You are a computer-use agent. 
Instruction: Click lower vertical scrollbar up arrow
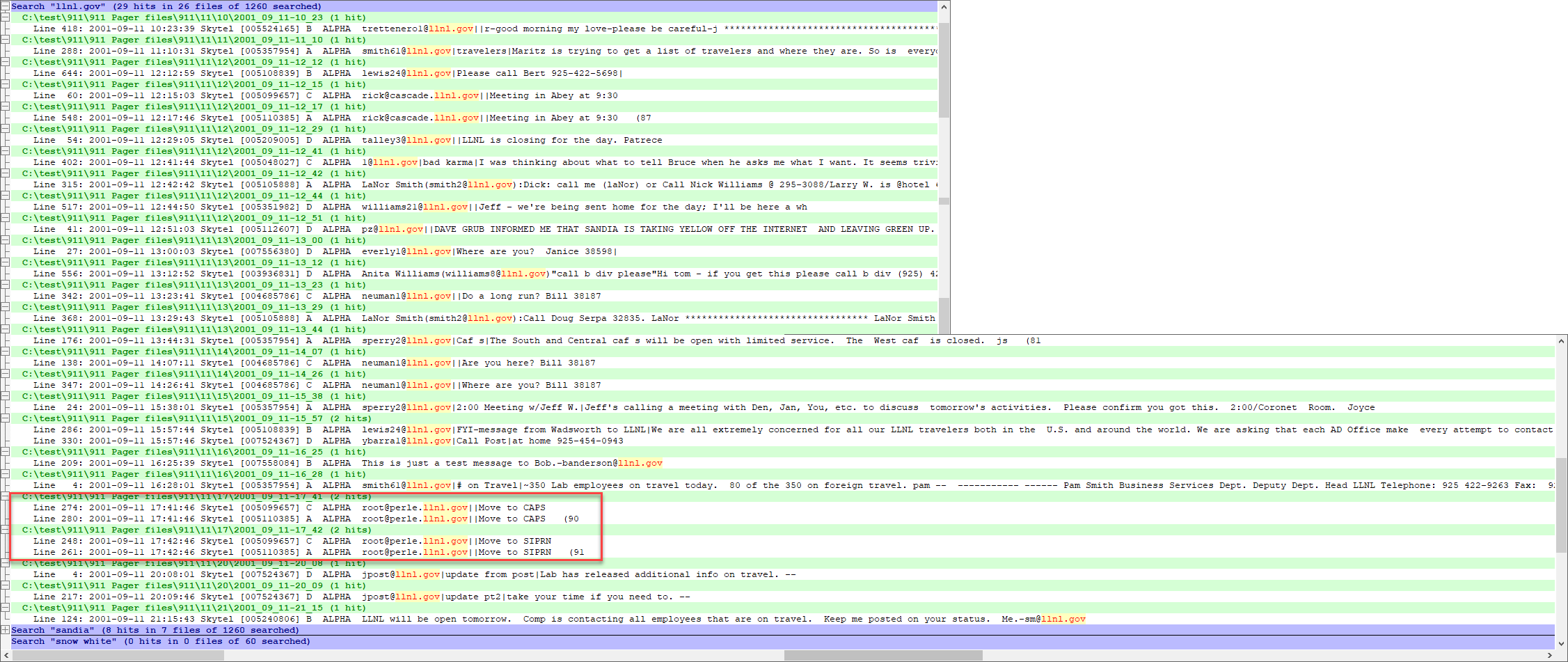1562,341
